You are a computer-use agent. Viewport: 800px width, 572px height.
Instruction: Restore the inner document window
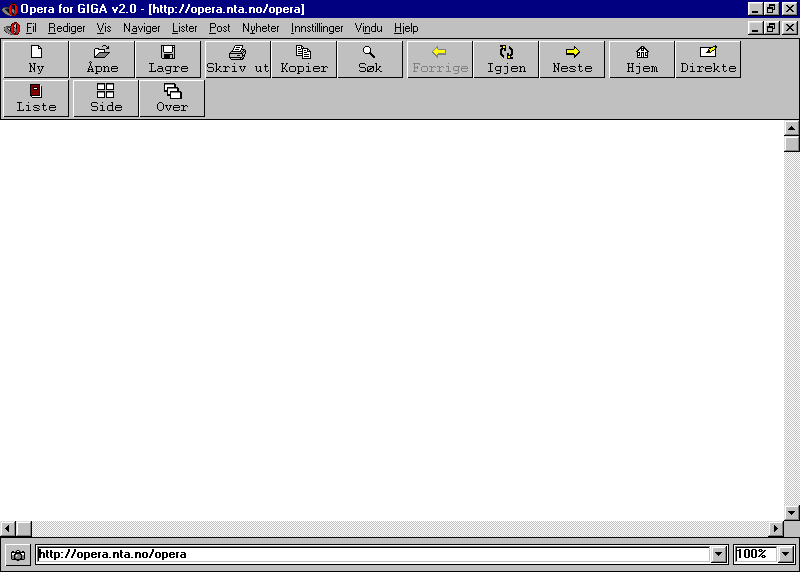(x=771, y=28)
